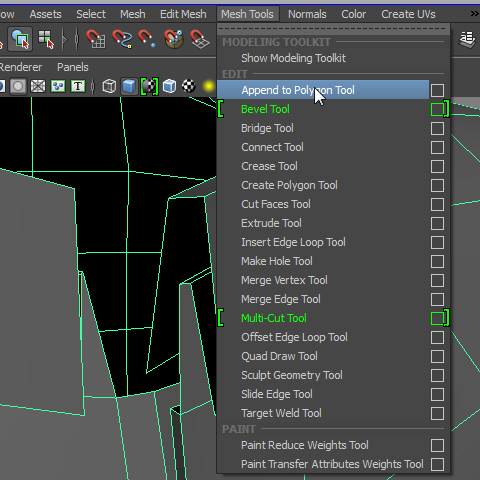Open Multi-Cut Tool option box

click(x=437, y=318)
